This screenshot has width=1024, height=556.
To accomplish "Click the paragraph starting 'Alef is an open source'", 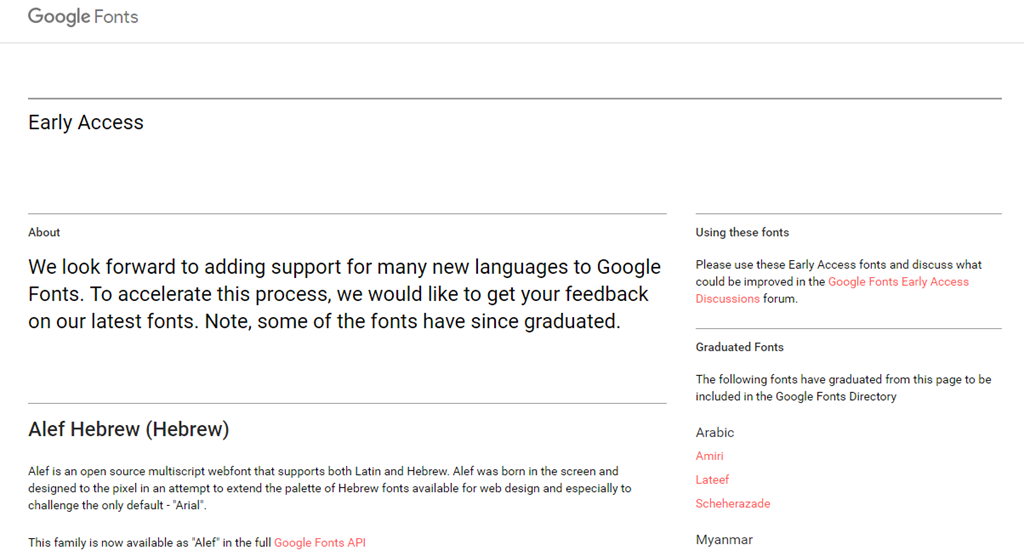I will tap(330, 488).
